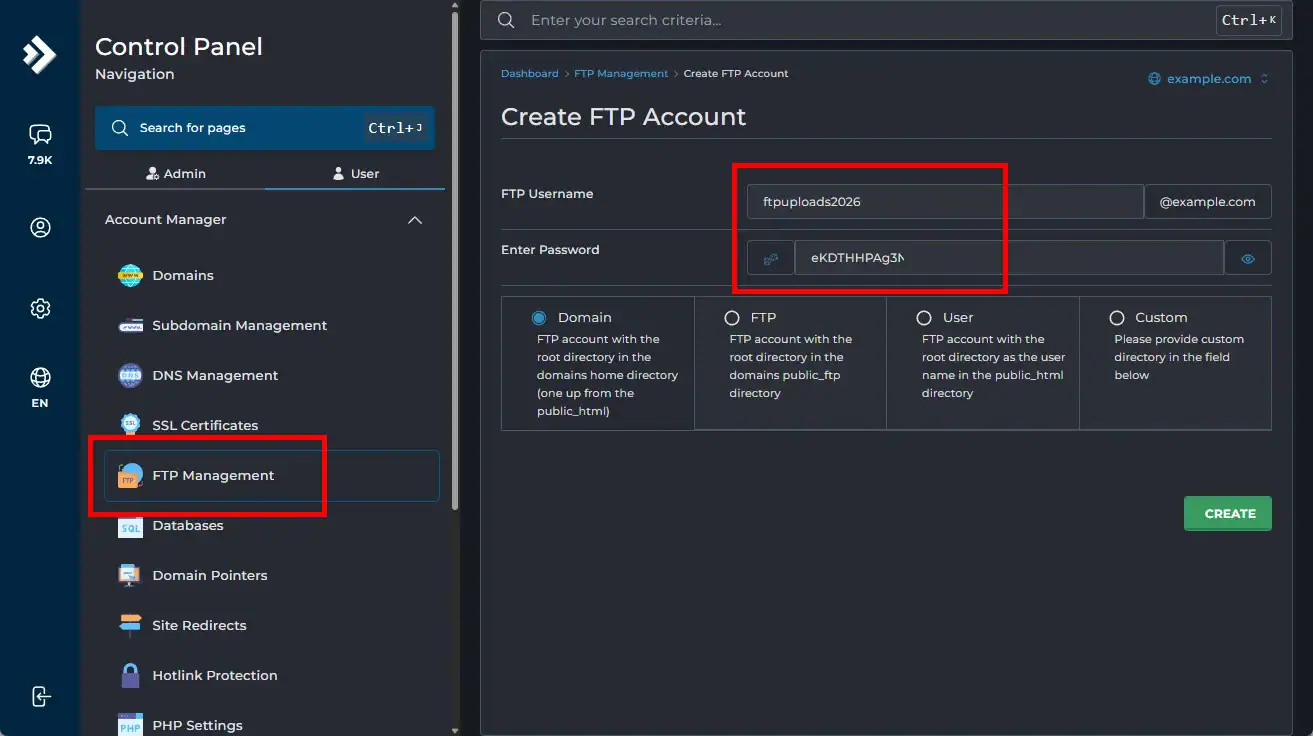Image resolution: width=1313 pixels, height=736 pixels.
Task: Select the FTP root directory radio option
Action: click(x=732, y=318)
